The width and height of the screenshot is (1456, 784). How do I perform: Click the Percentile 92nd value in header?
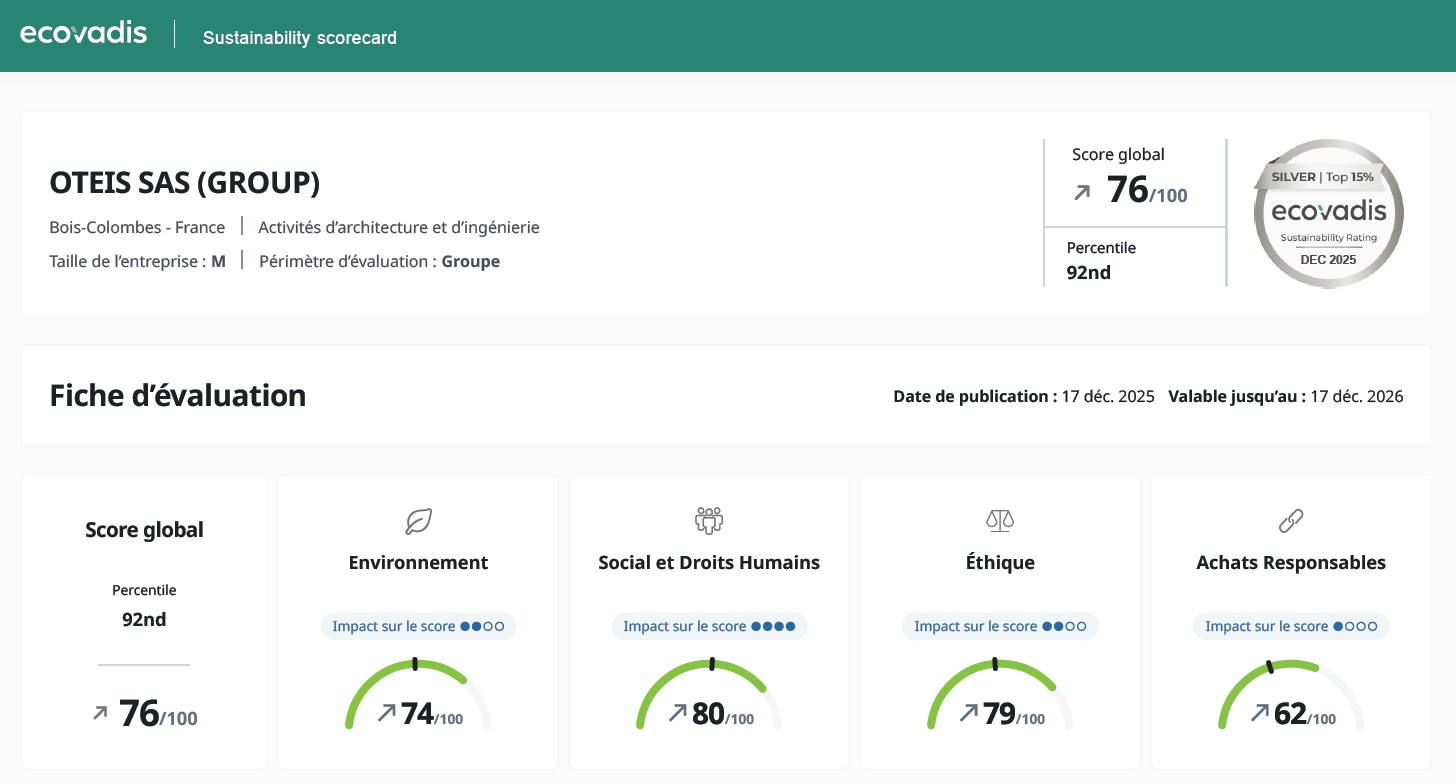coord(1088,272)
